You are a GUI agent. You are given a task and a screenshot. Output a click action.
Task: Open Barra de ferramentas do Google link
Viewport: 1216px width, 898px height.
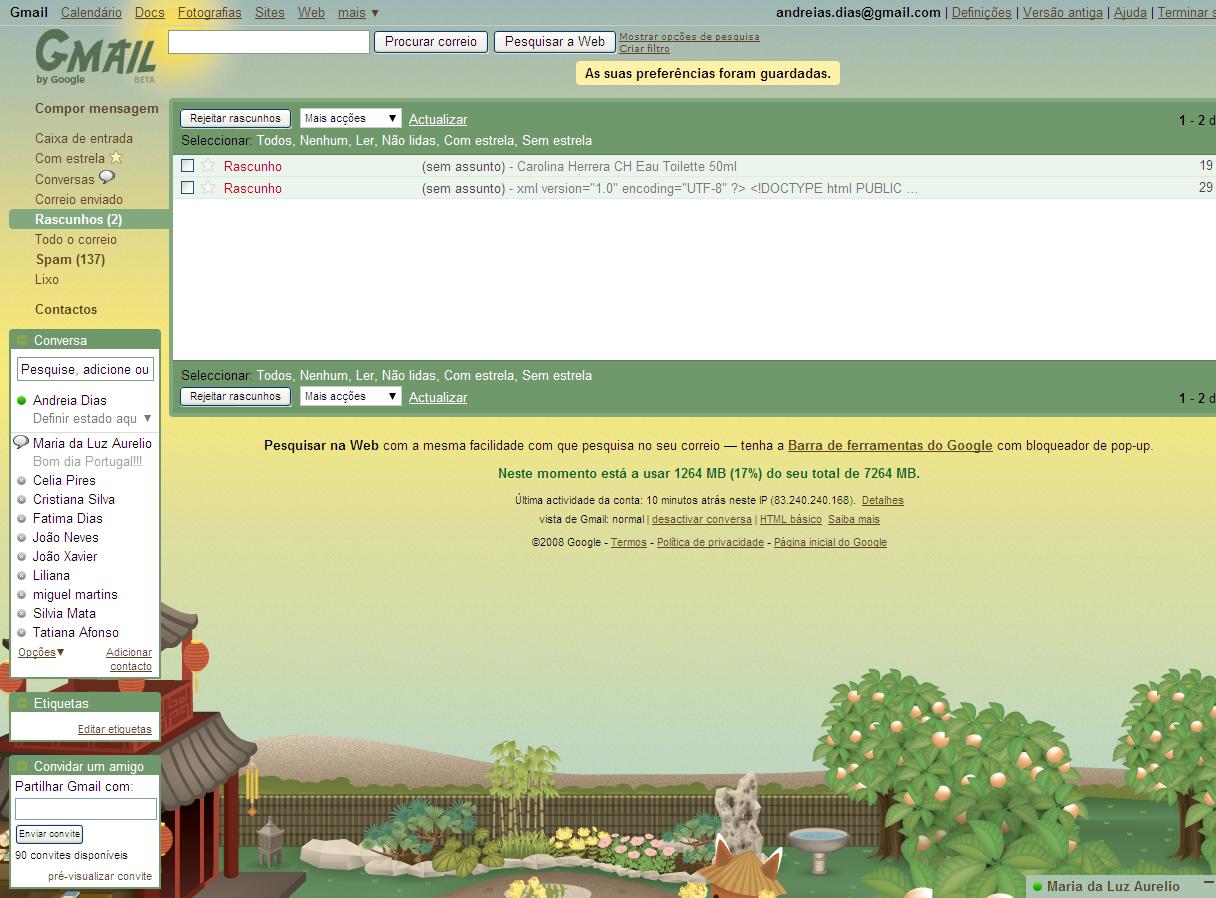890,445
